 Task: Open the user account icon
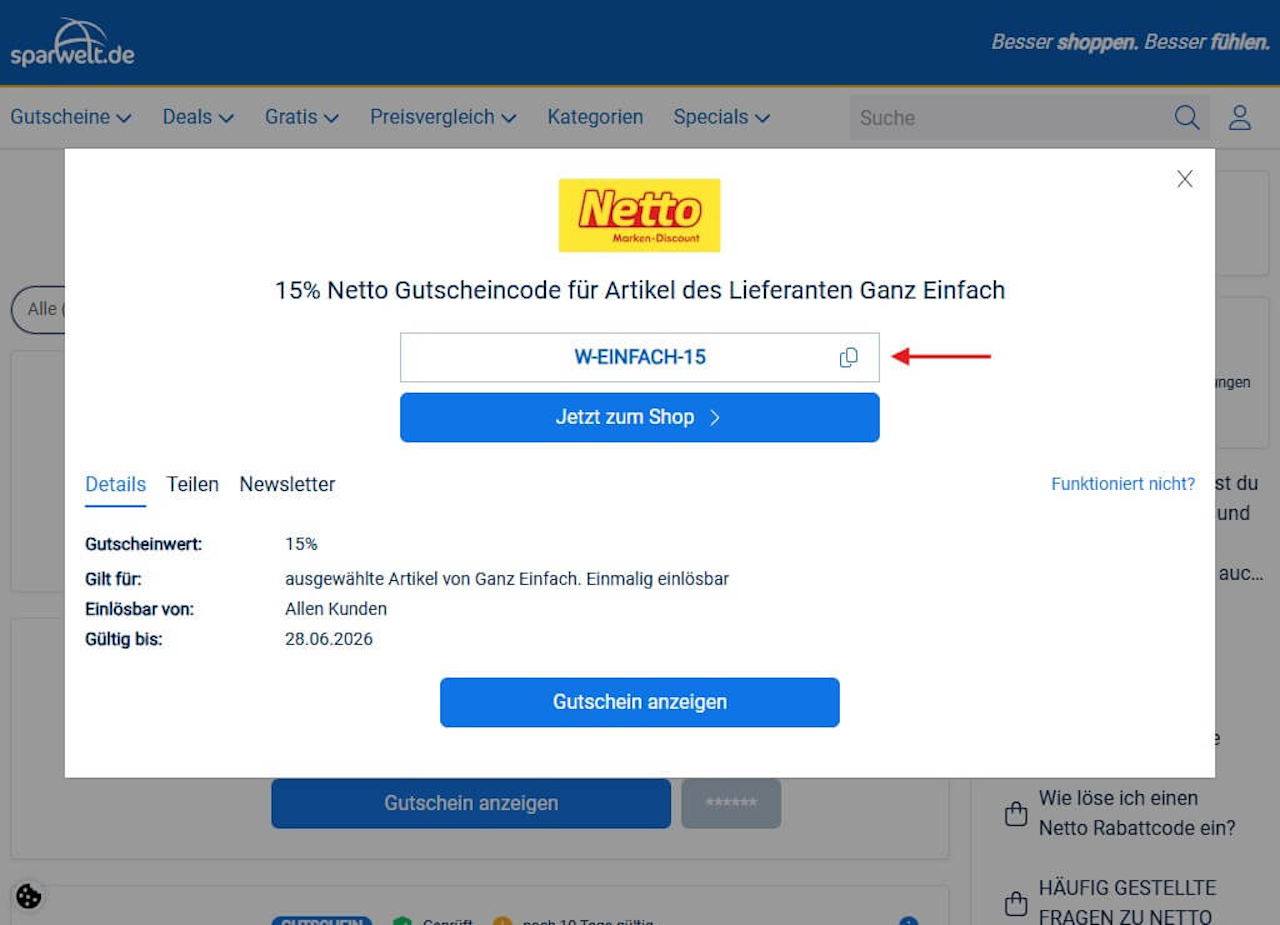(1240, 117)
